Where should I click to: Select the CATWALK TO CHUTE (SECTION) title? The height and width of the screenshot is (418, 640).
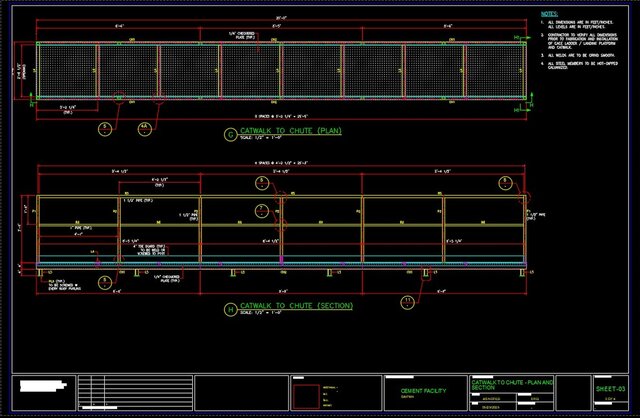[291, 304]
